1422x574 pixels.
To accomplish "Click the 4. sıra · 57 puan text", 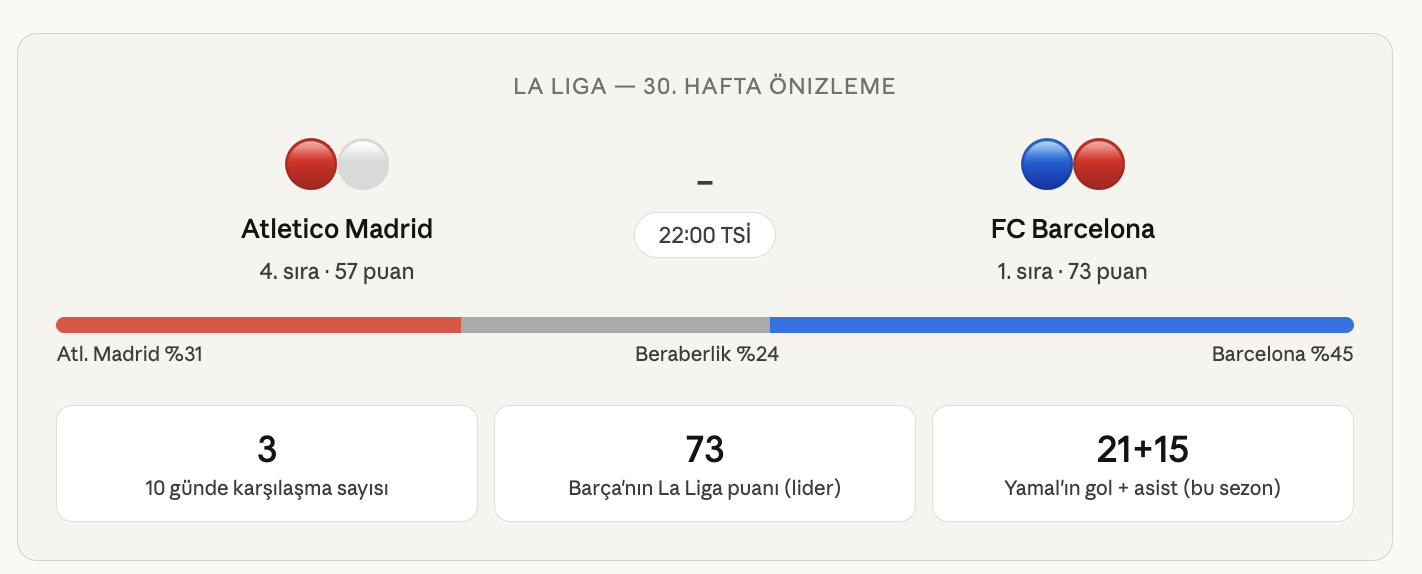I will click(337, 271).
